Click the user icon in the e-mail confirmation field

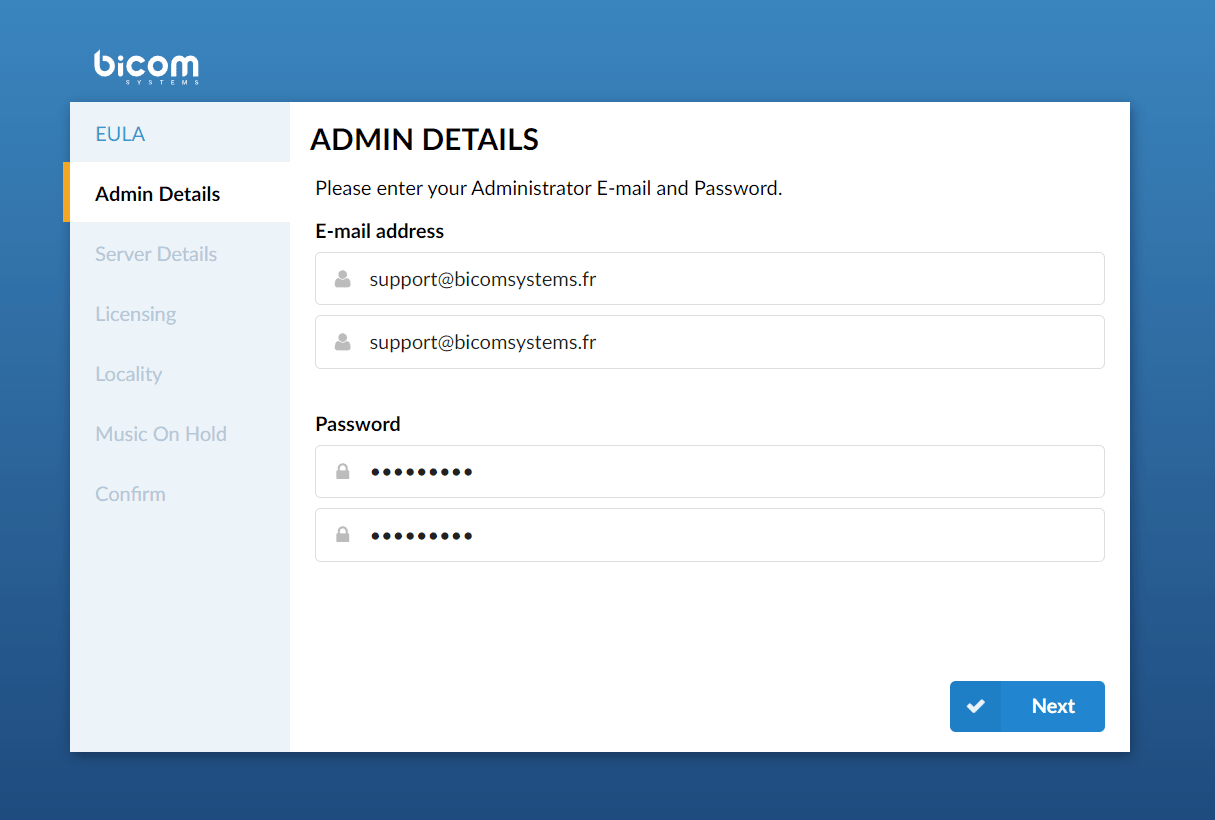point(342,342)
